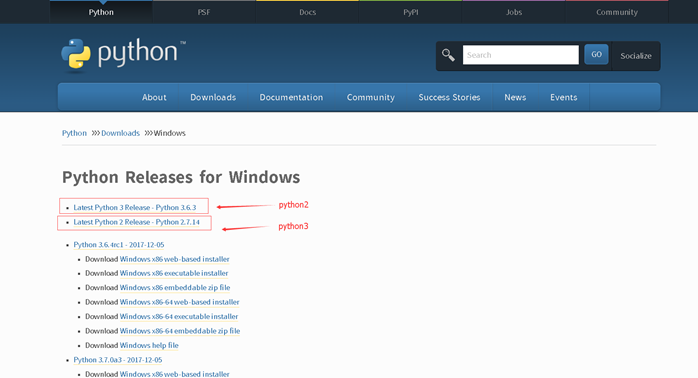Open the News navigation menu
Image resolution: width=698 pixels, height=378 pixels.
click(x=515, y=97)
